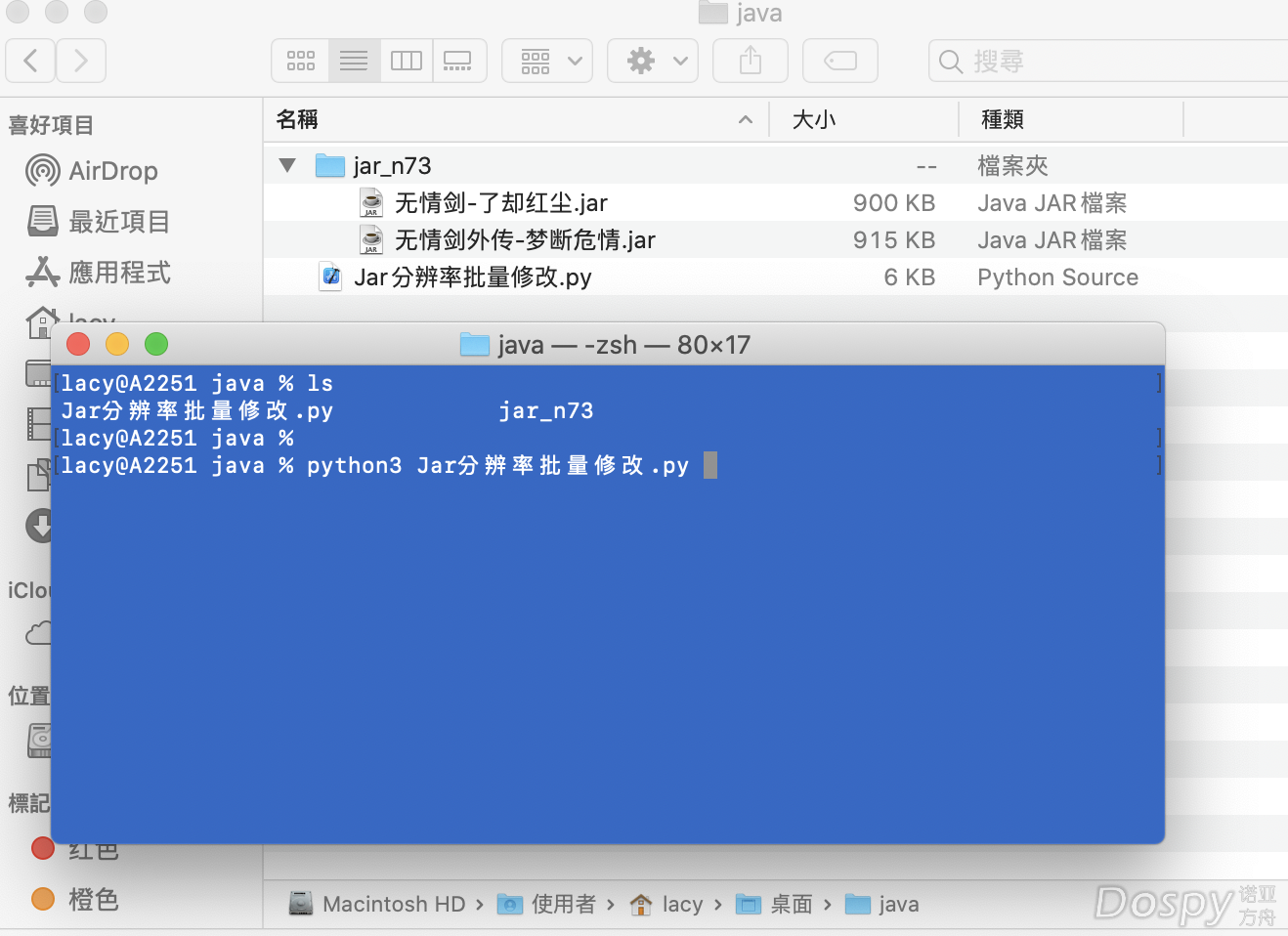This screenshot has width=1288, height=936.
Task: Focus the Finder search field
Action: click(x=1108, y=61)
